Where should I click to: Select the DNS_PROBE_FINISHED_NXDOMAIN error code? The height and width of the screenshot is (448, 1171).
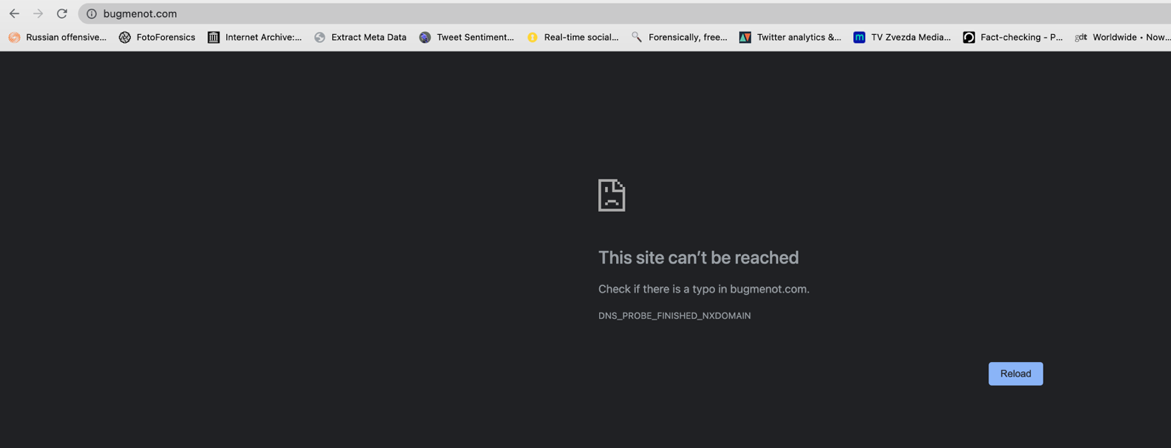click(x=674, y=316)
